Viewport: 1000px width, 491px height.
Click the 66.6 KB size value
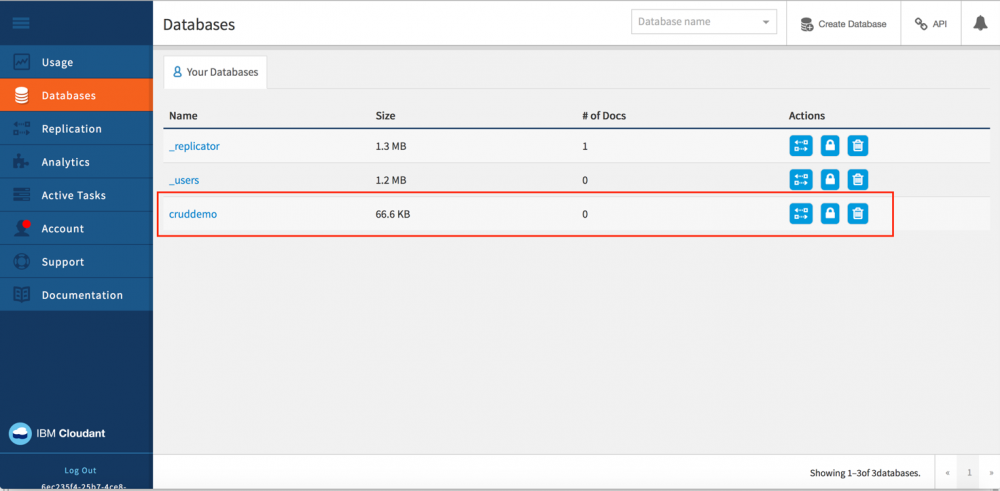pos(393,214)
